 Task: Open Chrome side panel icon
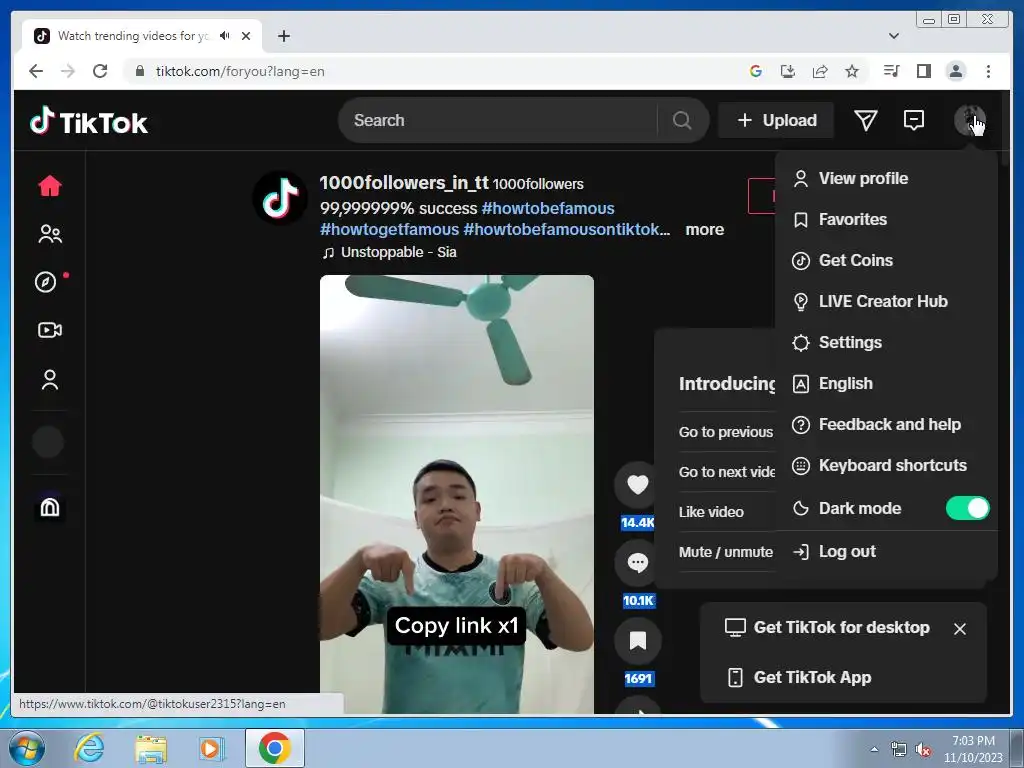(x=923, y=71)
